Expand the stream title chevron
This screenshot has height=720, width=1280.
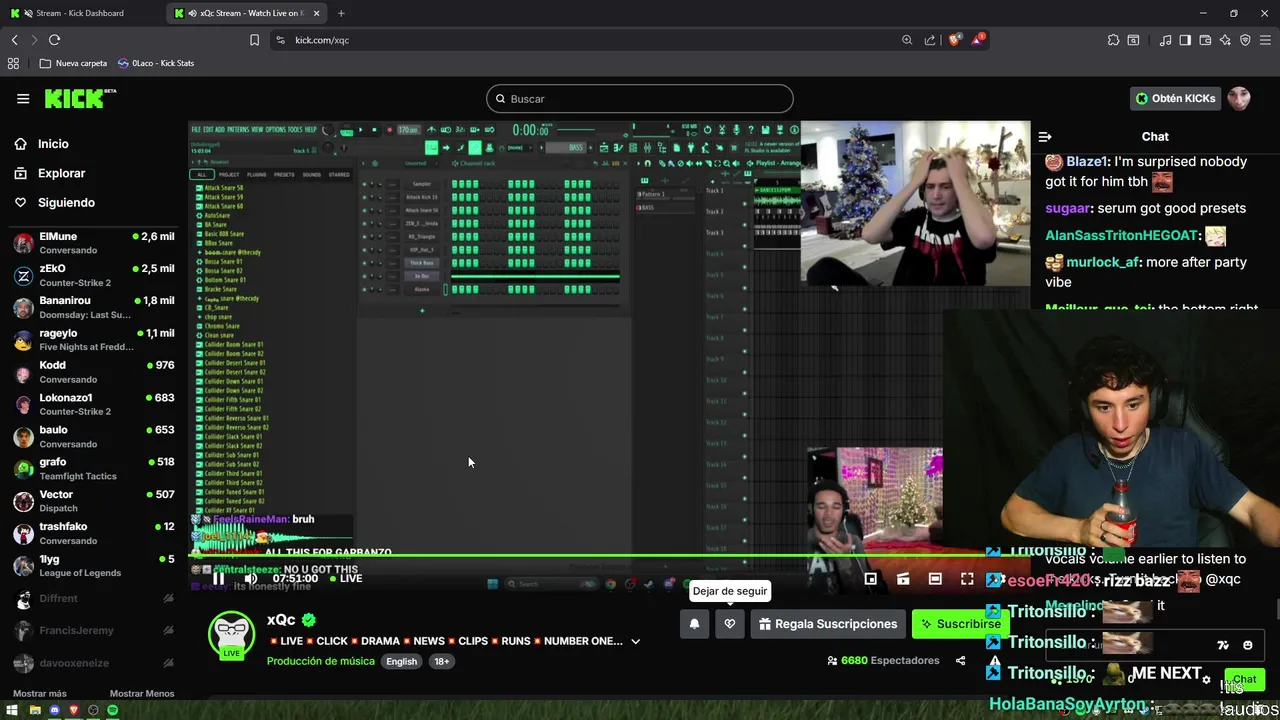[x=635, y=641]
